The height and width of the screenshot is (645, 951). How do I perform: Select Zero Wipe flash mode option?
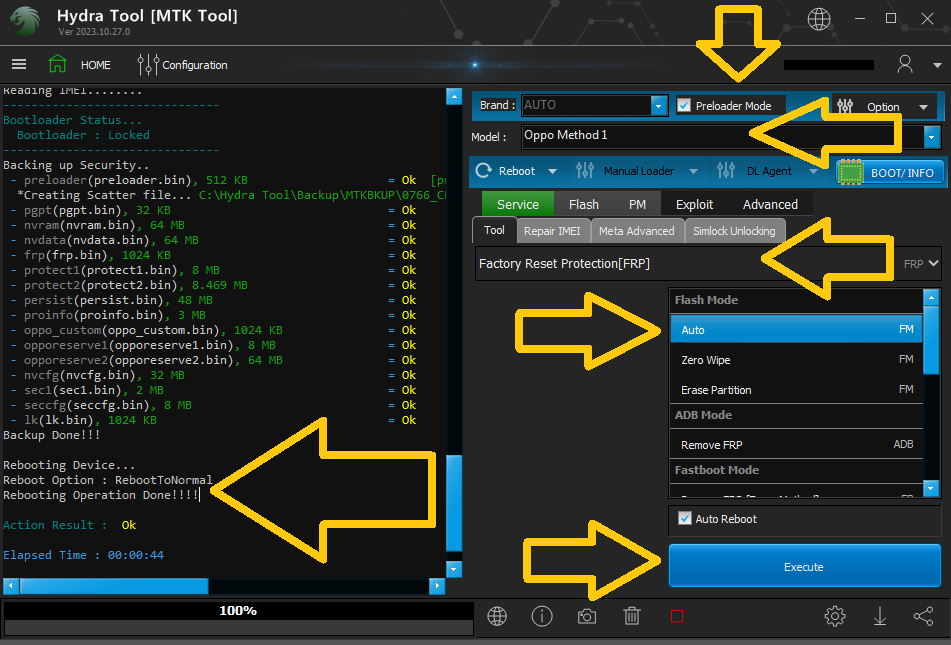(x=796, y=360)
